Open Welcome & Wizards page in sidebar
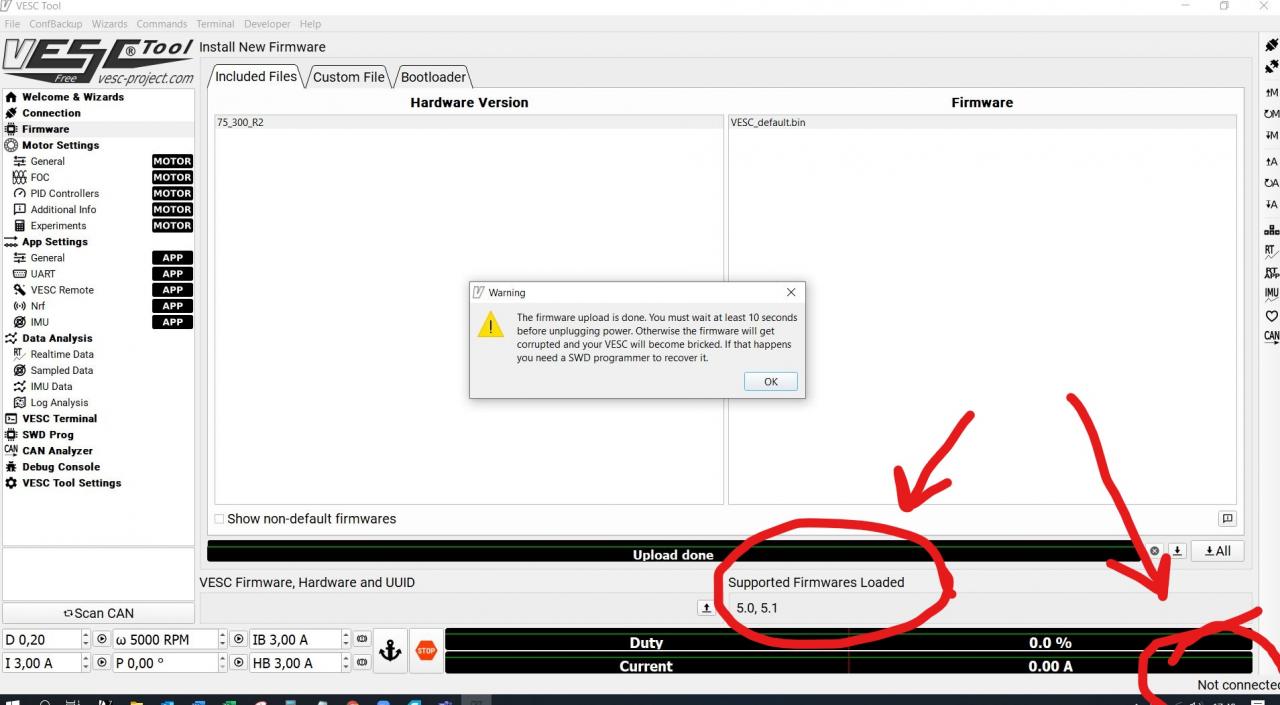Screen dimensions: 1280x705 click(73, 97)
